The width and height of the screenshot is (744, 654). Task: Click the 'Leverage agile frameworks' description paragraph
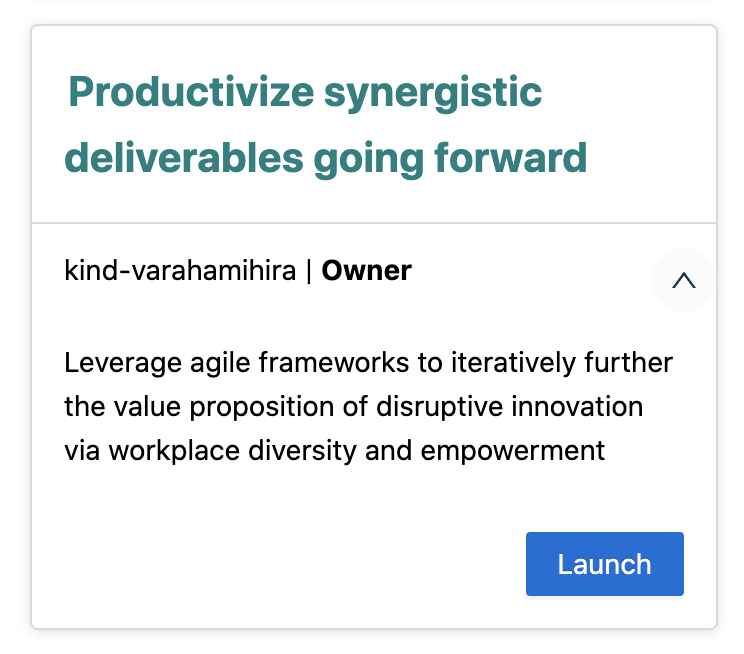point(367,405)
